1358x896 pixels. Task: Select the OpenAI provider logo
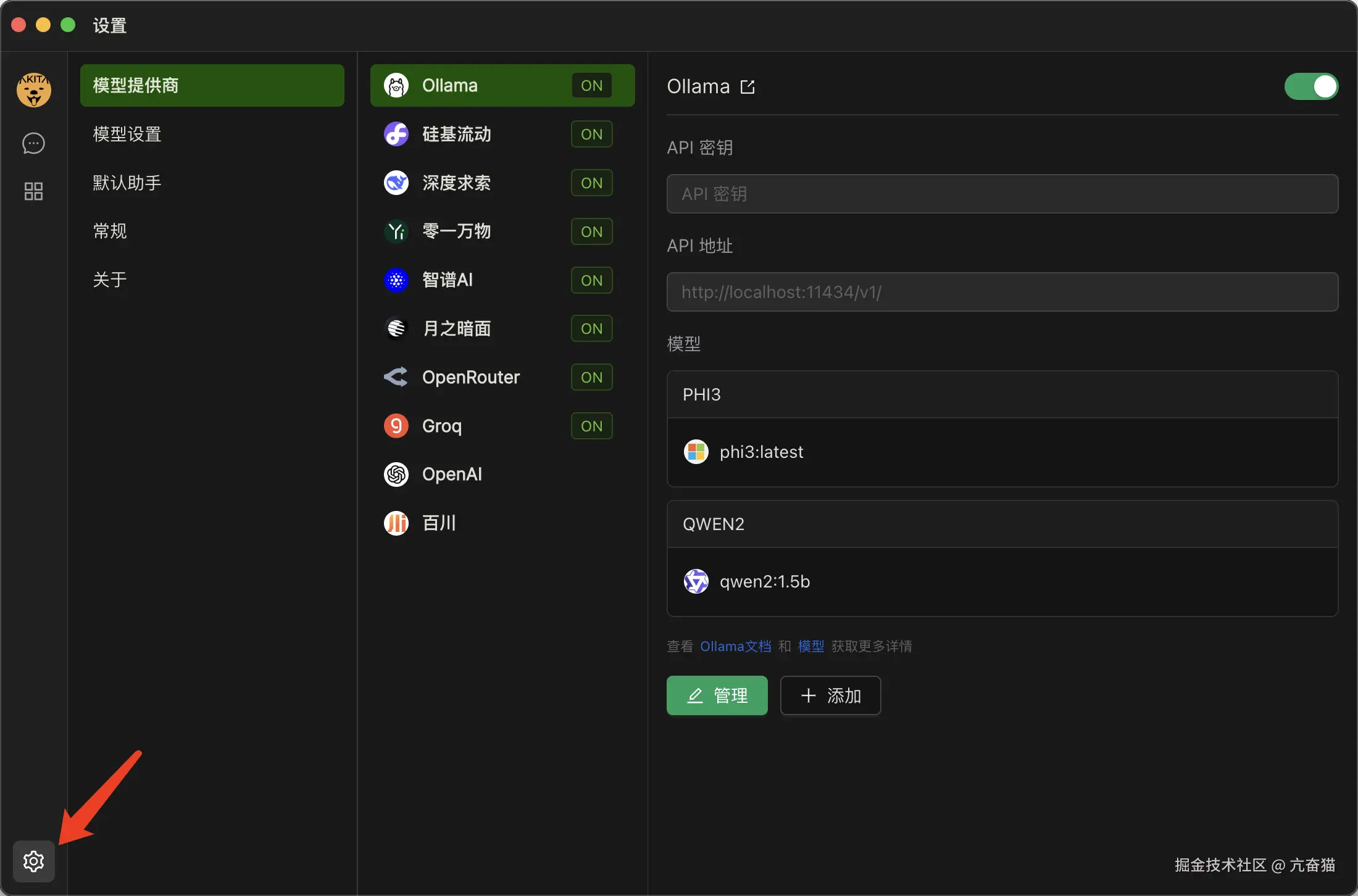click(396, 475)
